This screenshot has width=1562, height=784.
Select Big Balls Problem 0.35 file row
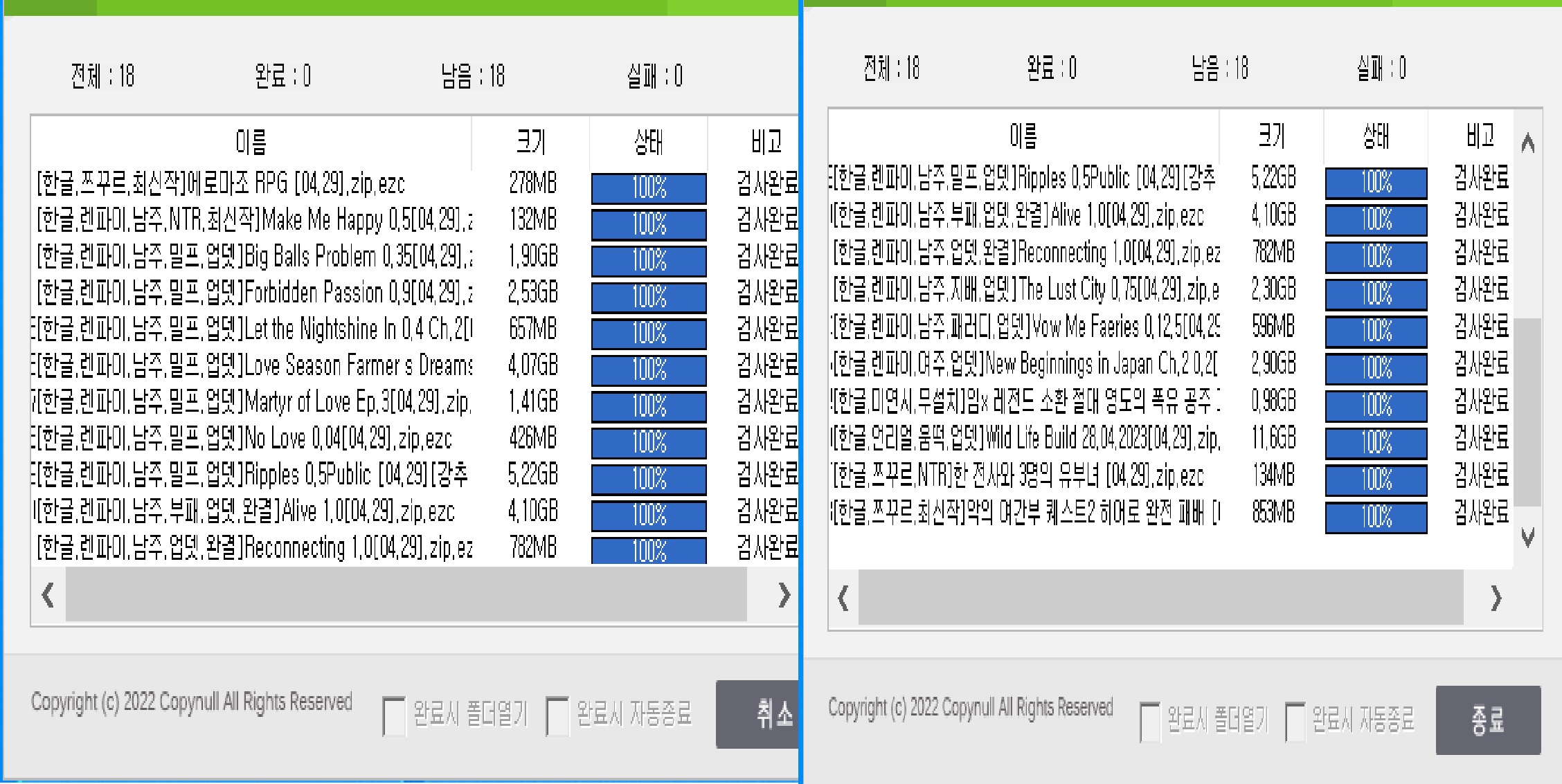(x=253, y=257)
